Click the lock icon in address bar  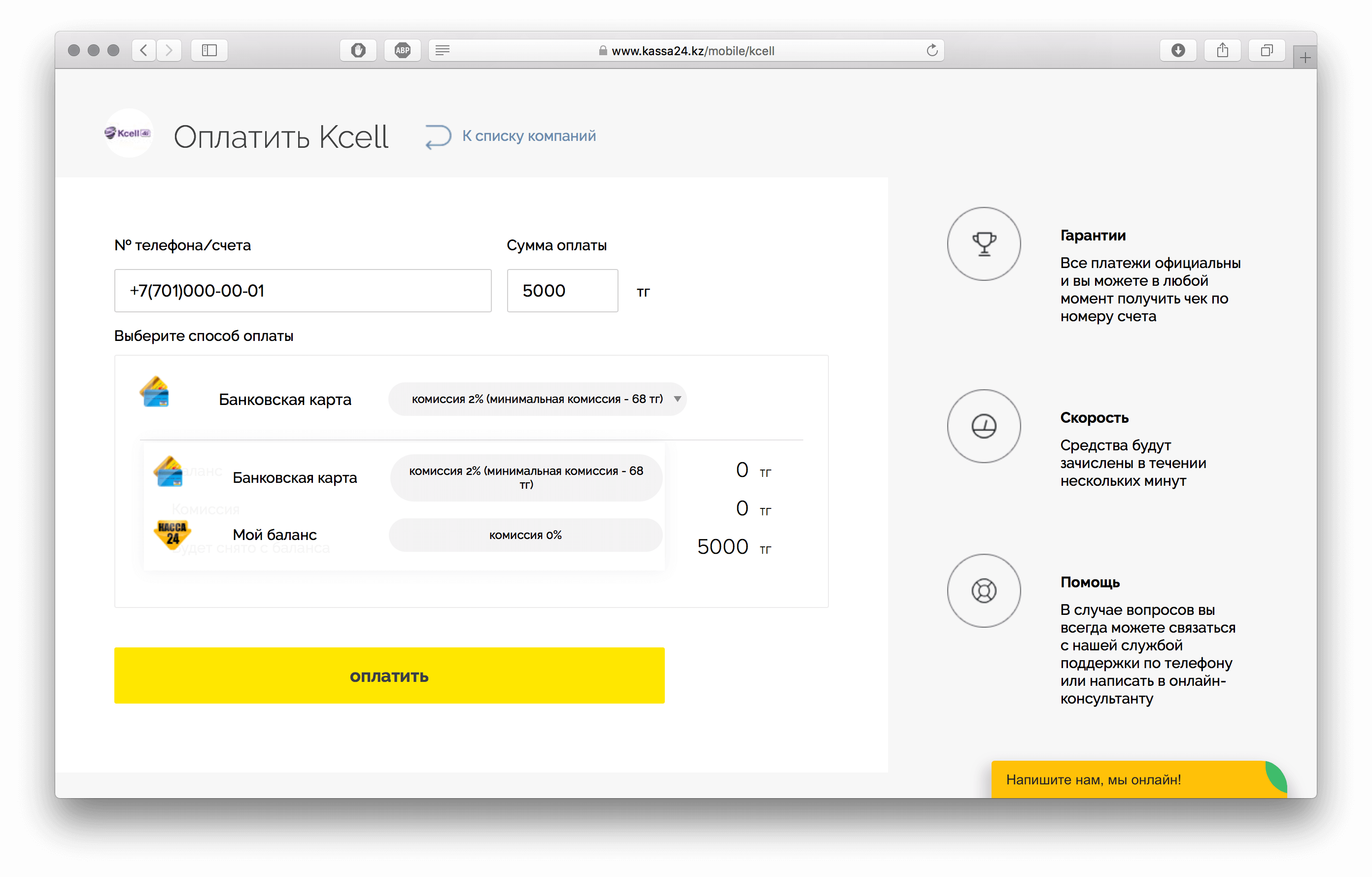pyautogui.click(x=603, y=51)
